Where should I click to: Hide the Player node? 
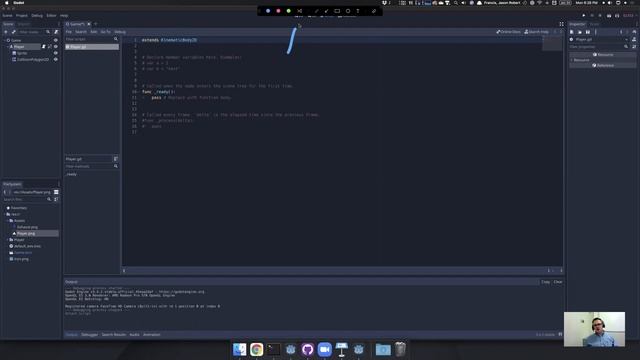tap(56, 47)
